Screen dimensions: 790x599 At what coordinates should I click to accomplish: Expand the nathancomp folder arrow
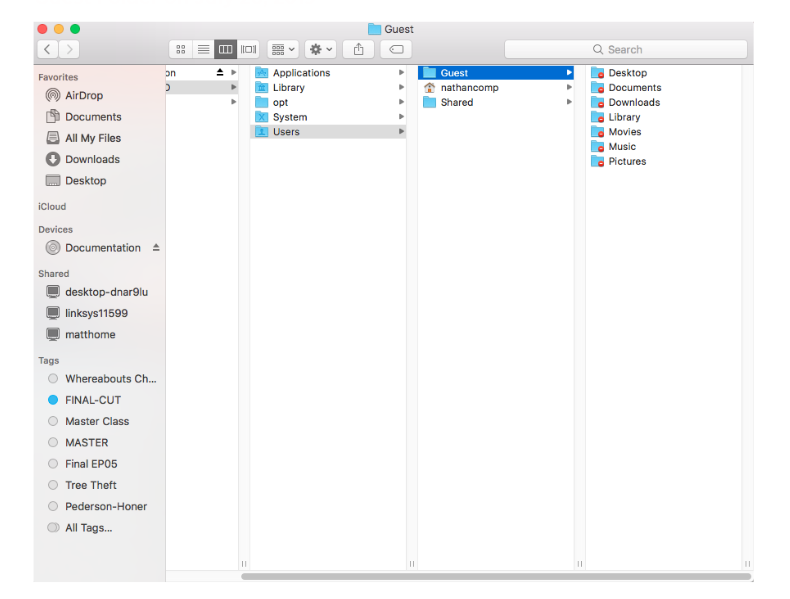click(569, 88)
